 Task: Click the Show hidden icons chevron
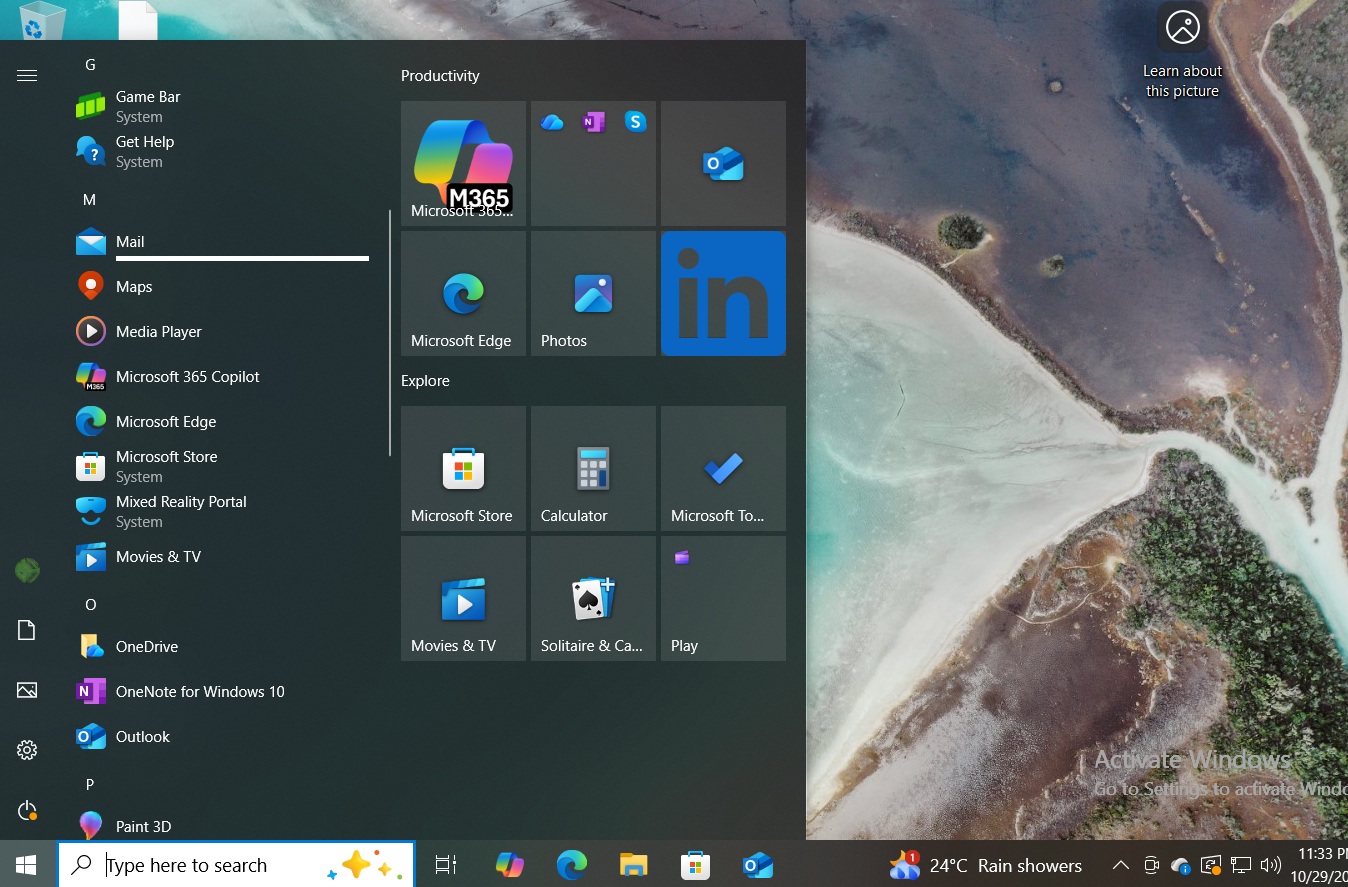click(1121, 865)
